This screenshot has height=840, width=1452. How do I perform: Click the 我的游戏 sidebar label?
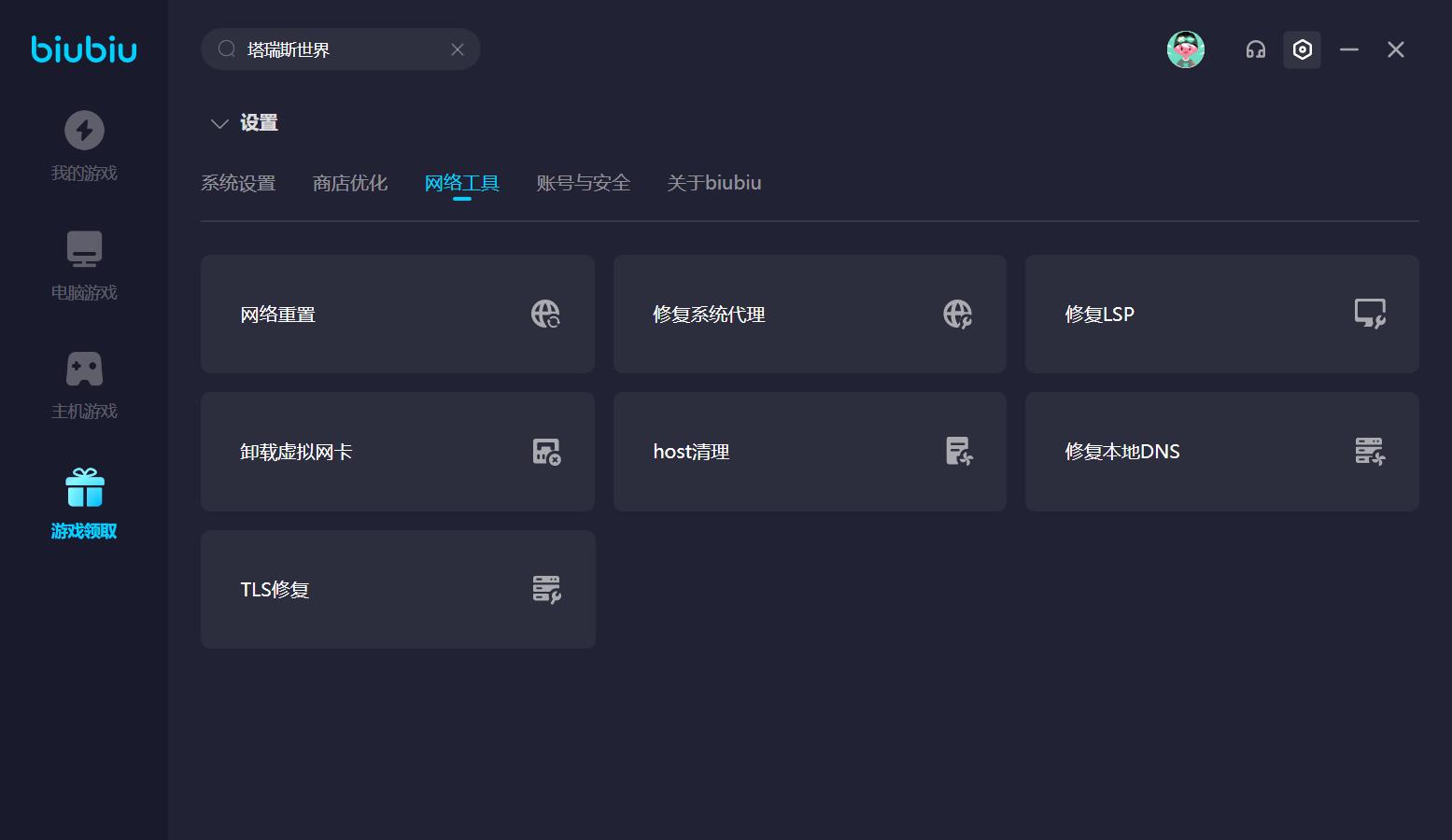tap(84, 174)
